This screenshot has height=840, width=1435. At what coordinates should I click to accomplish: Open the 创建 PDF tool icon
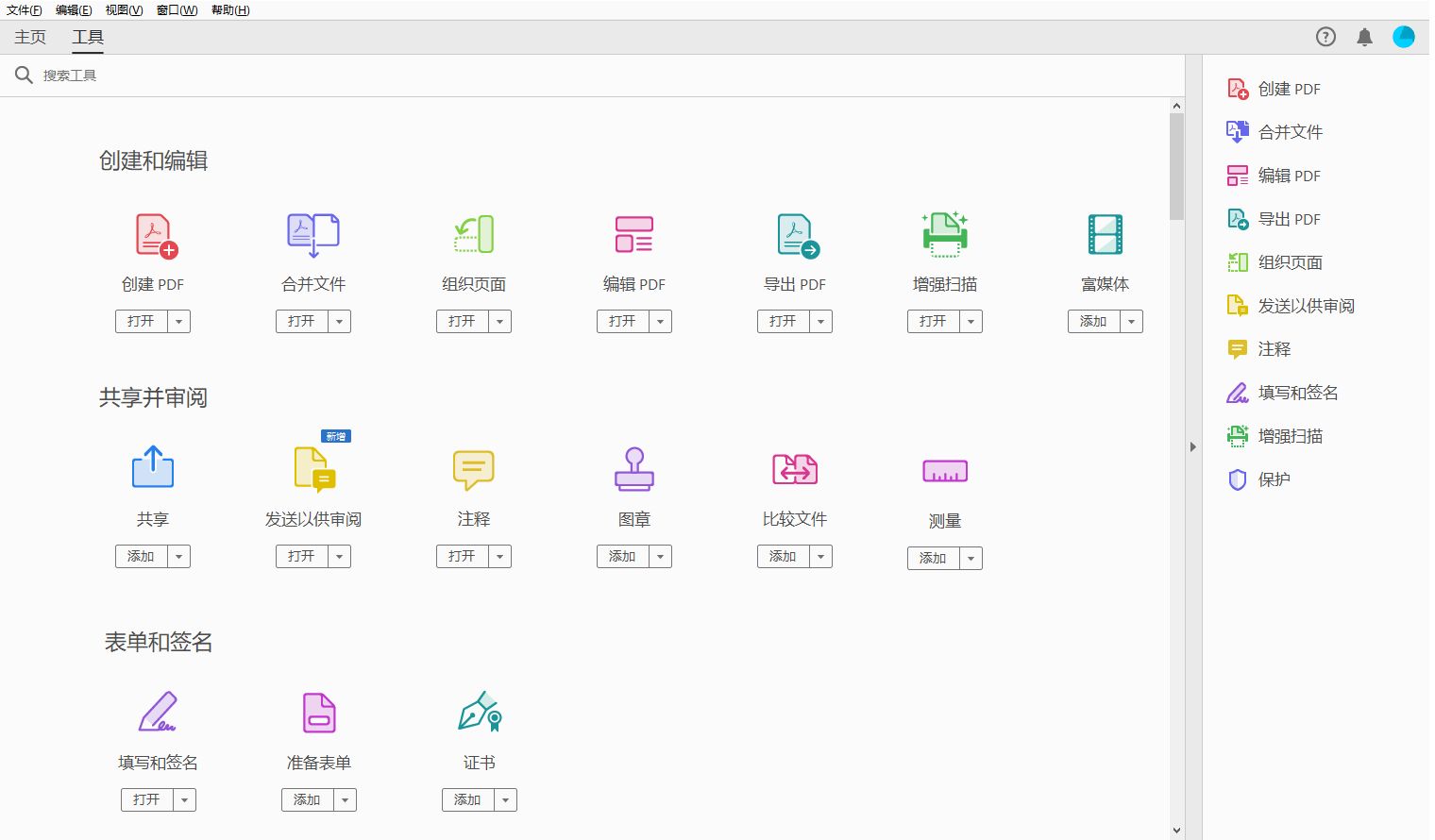click(x=152, y=235)
